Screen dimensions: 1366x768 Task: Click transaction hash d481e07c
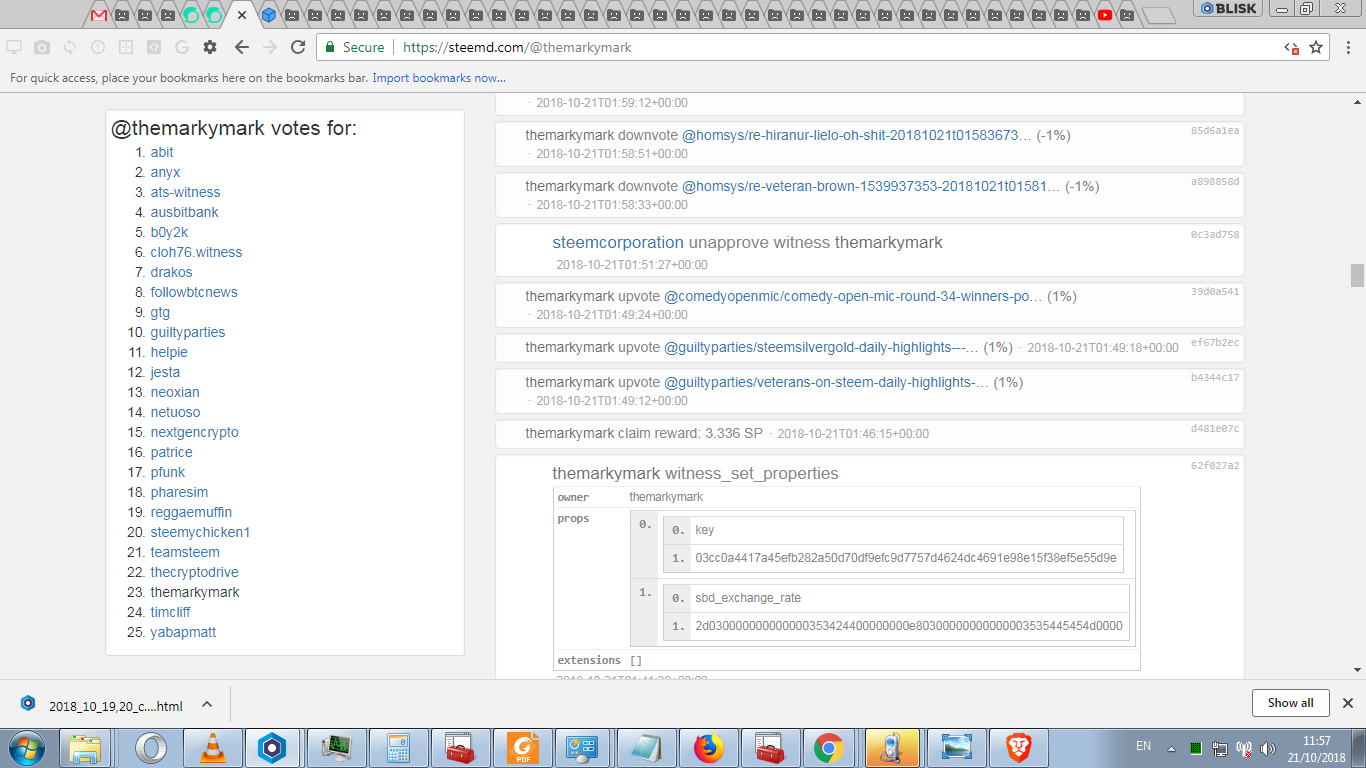tap(1215, 429)
